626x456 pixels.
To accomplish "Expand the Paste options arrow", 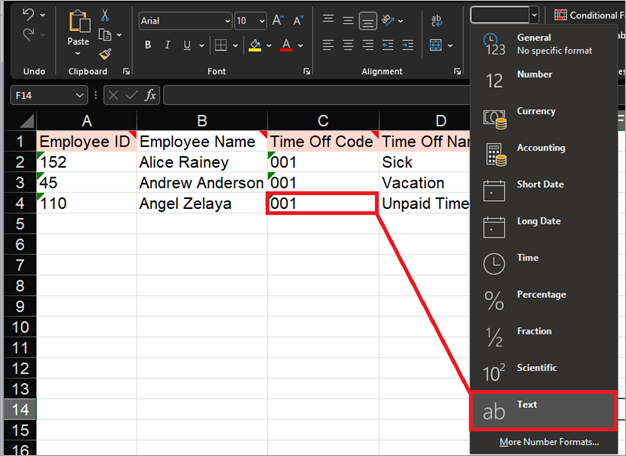I will (x=78, y=53).
